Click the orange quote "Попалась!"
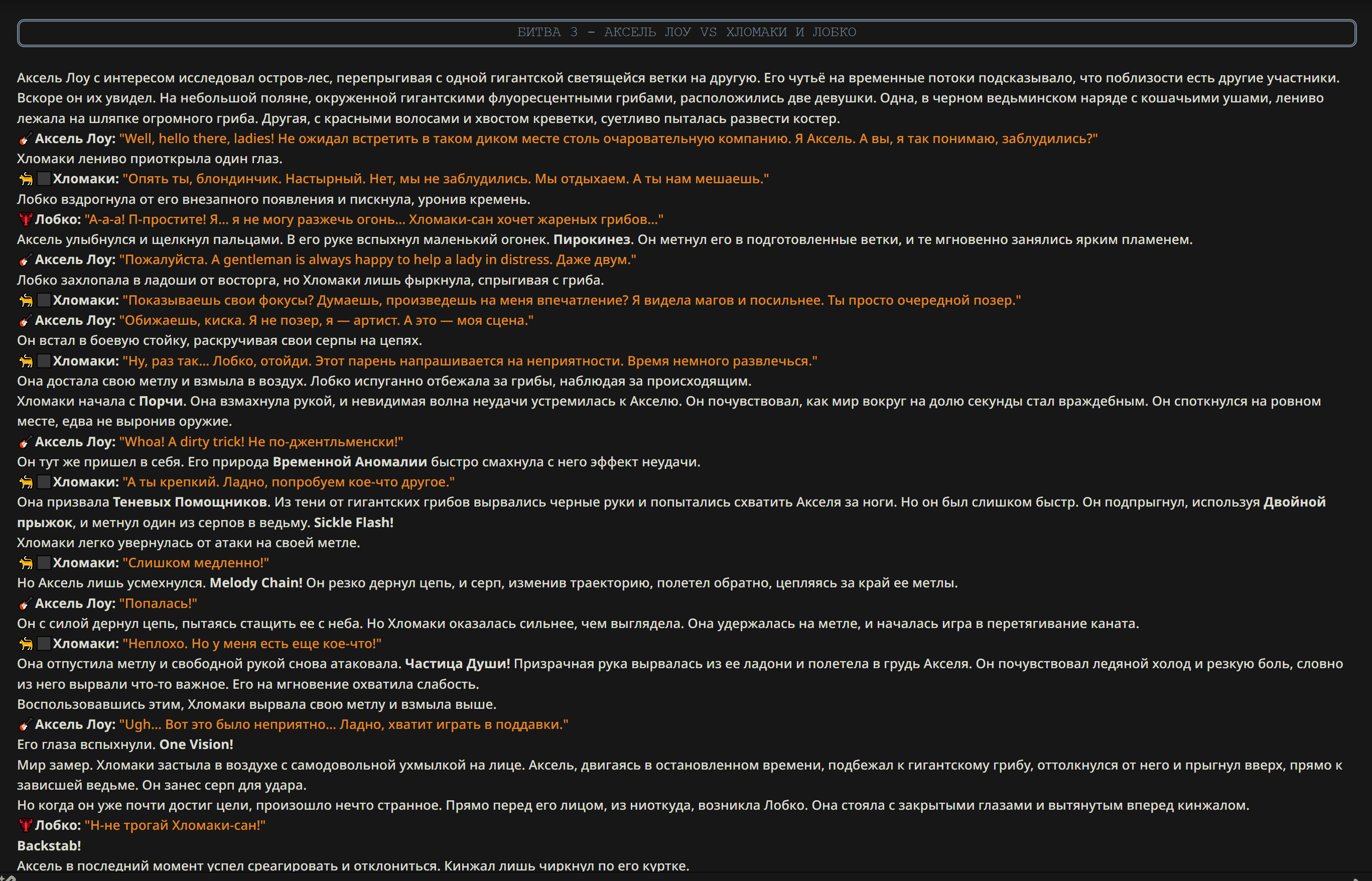Image resolution: width=1372 pixels, height=881 pixels. [x=158, y=603]
